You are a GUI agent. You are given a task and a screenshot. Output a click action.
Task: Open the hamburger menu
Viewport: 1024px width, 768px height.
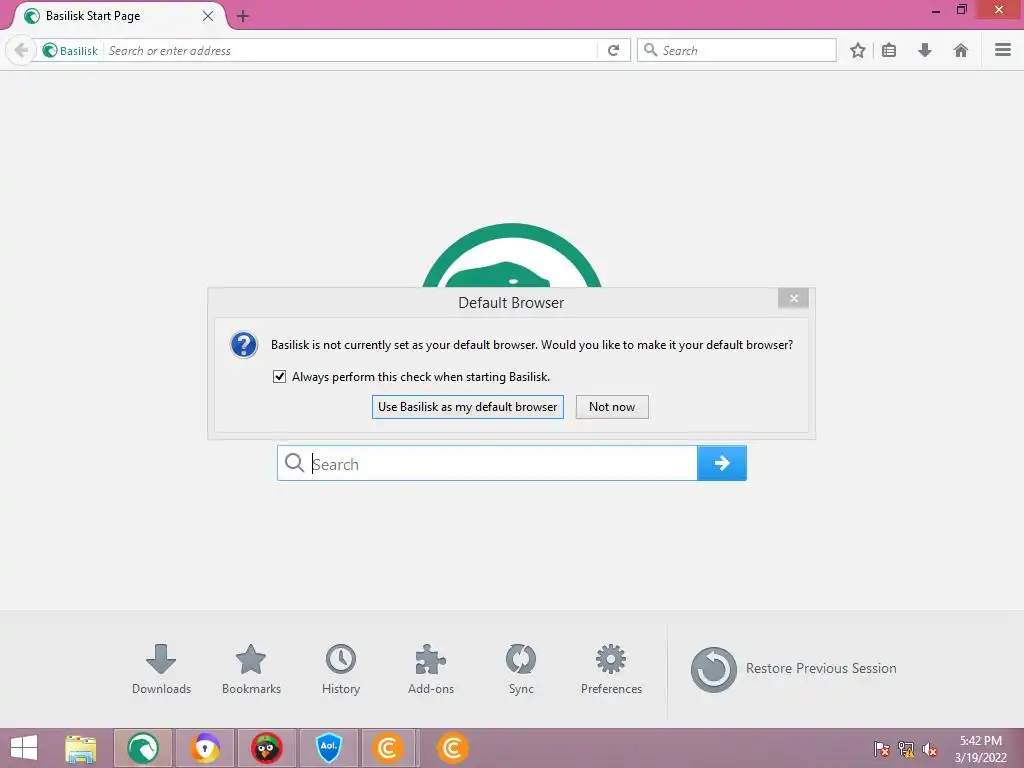(x=1003, y=50)
